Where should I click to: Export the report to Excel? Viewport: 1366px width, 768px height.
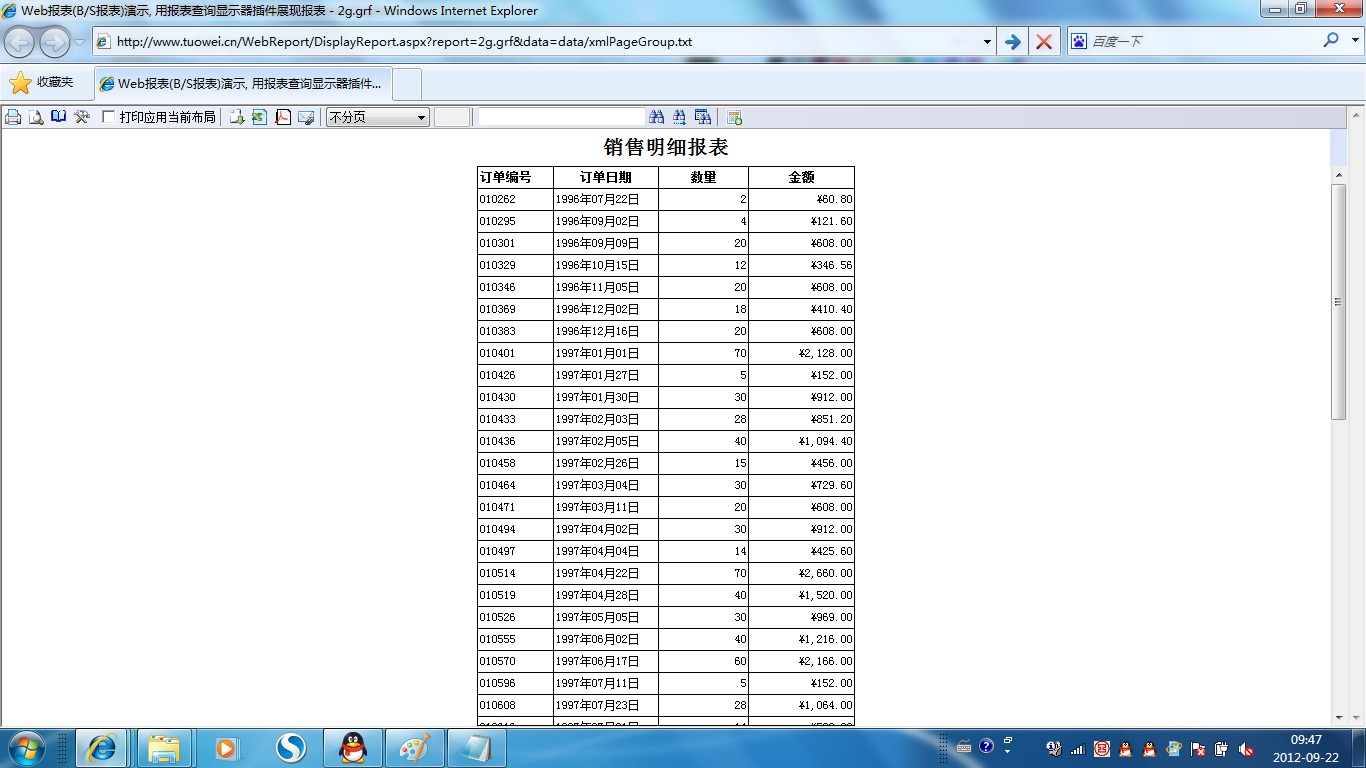(259, 117)
